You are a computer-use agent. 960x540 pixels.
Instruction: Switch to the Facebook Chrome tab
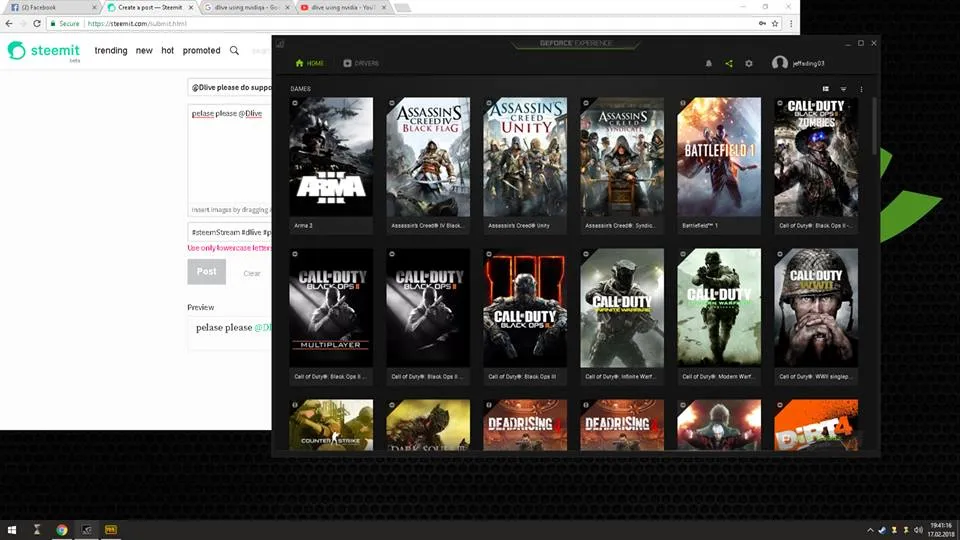(52, 7)
